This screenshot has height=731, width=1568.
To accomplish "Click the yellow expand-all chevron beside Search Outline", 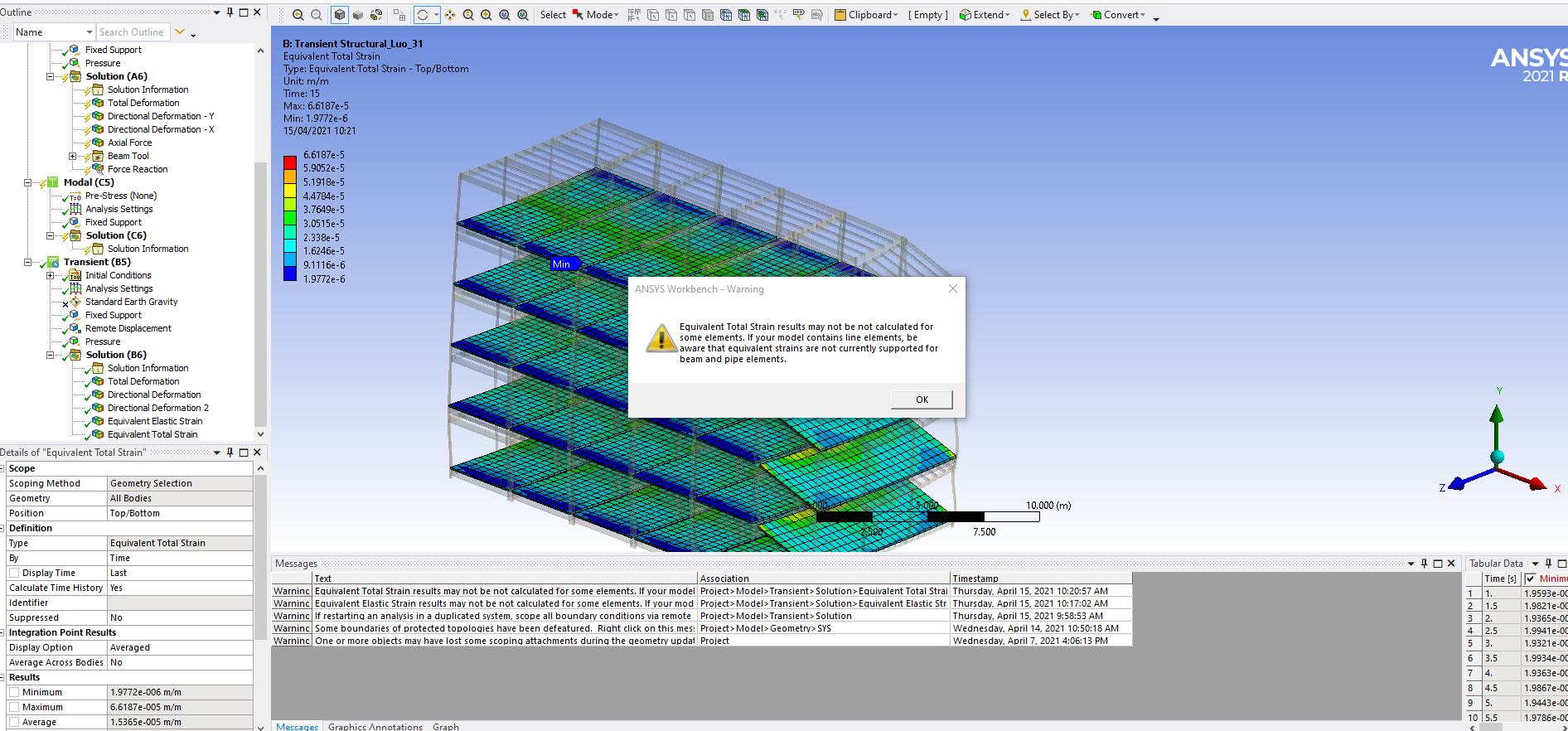I will (180, 32).
